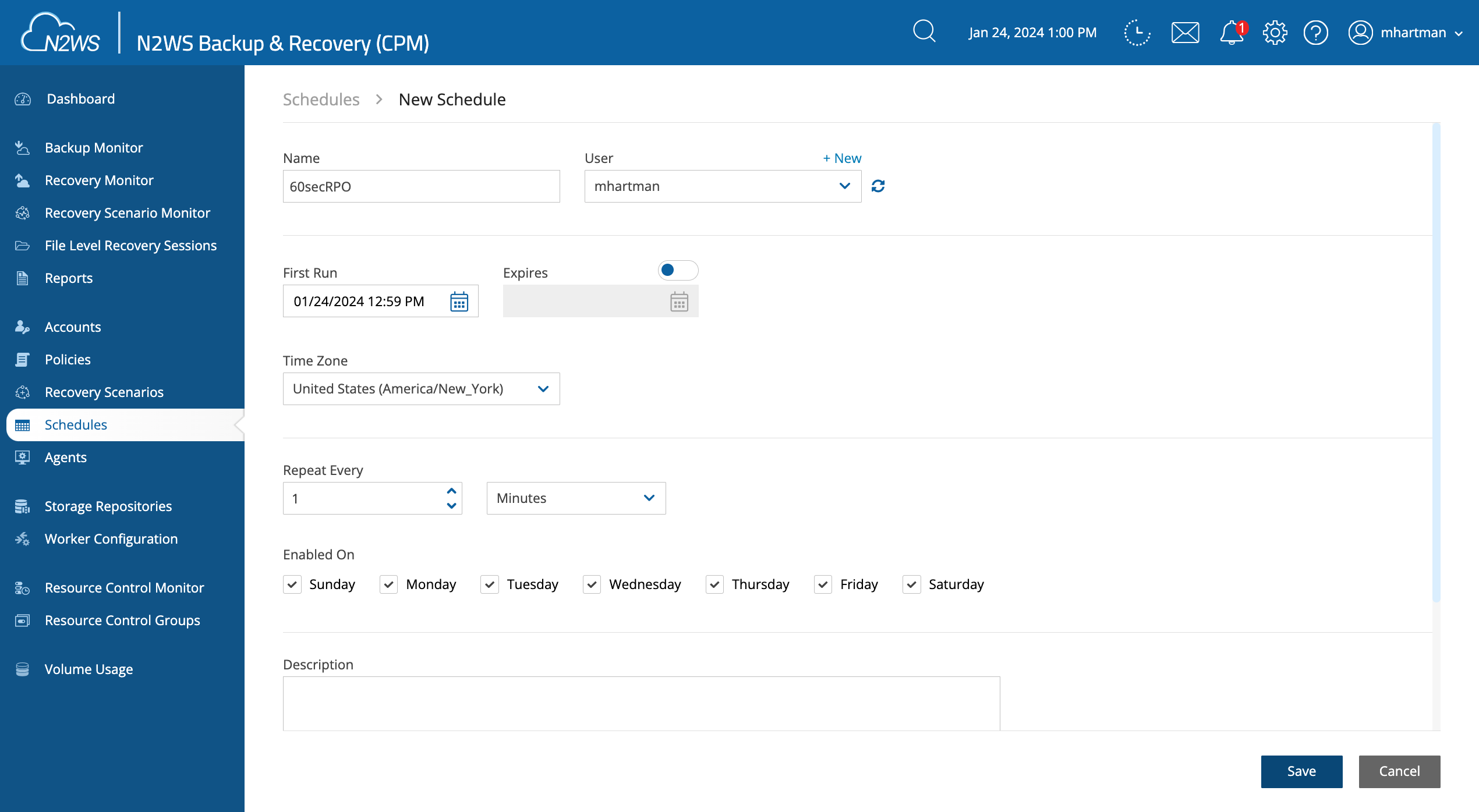Click the search magnifier icon
Image resolution: width=1479 pixels, height=812 pixels.
tap(923, 32)
